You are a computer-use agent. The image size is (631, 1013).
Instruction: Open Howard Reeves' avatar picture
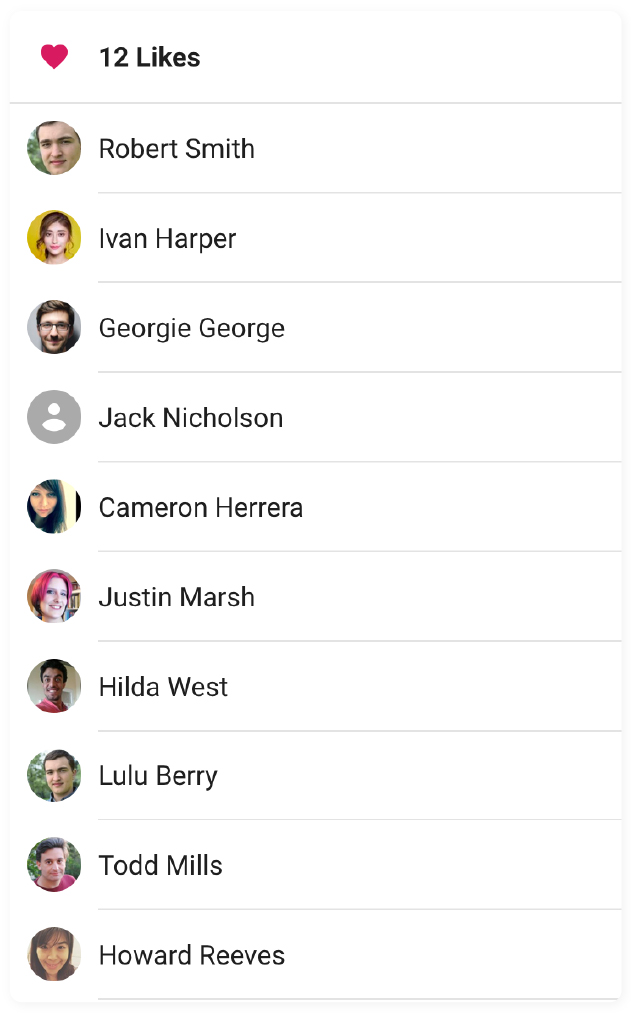point(54,954)
